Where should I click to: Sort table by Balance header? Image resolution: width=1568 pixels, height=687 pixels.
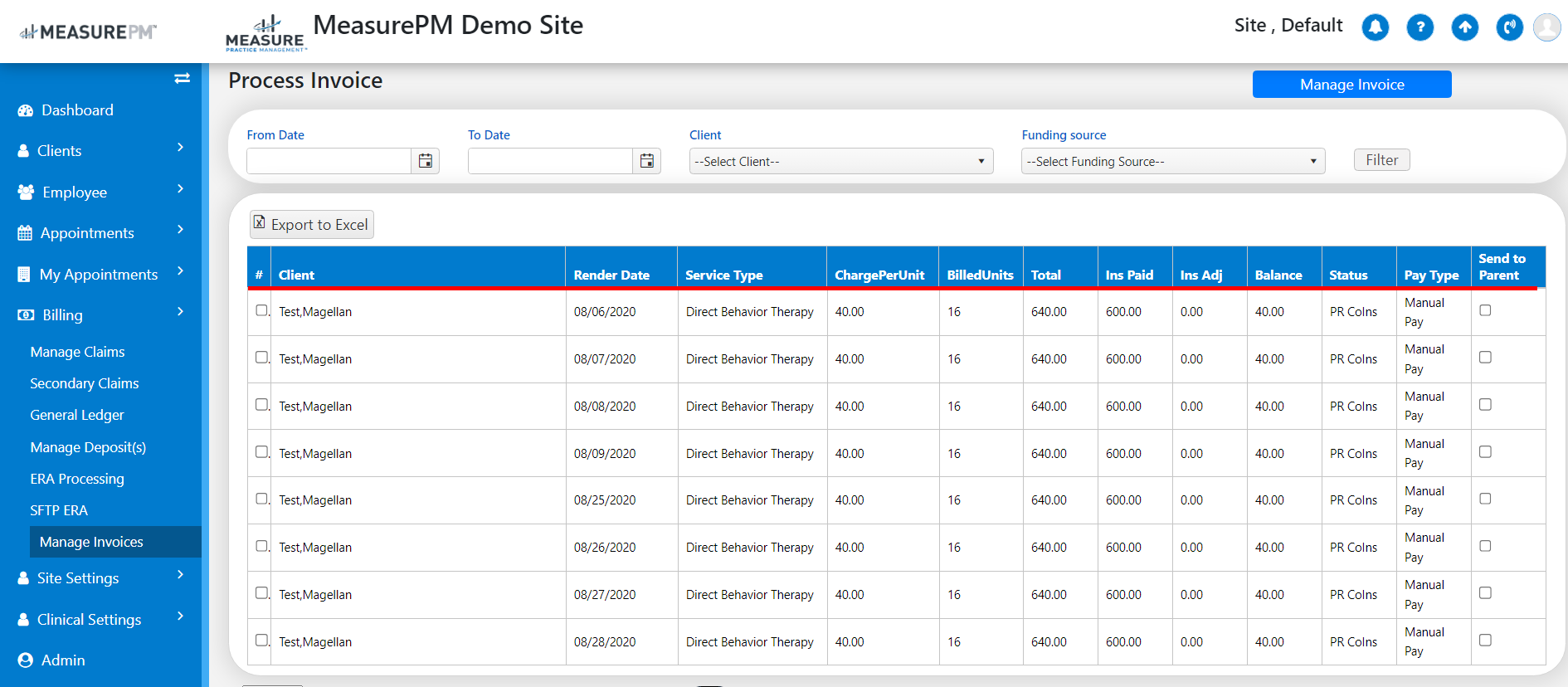click(x=1278, y=275)
